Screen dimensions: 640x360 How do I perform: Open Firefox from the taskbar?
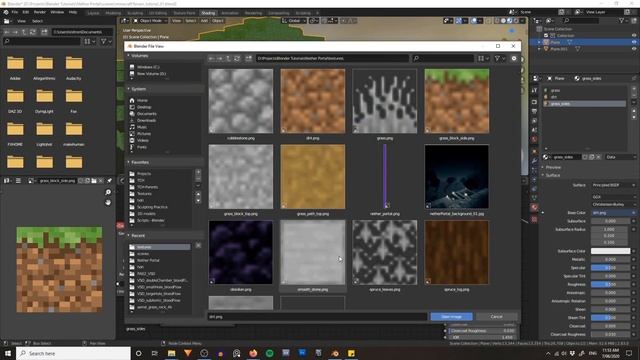click(x=253, y=353)
